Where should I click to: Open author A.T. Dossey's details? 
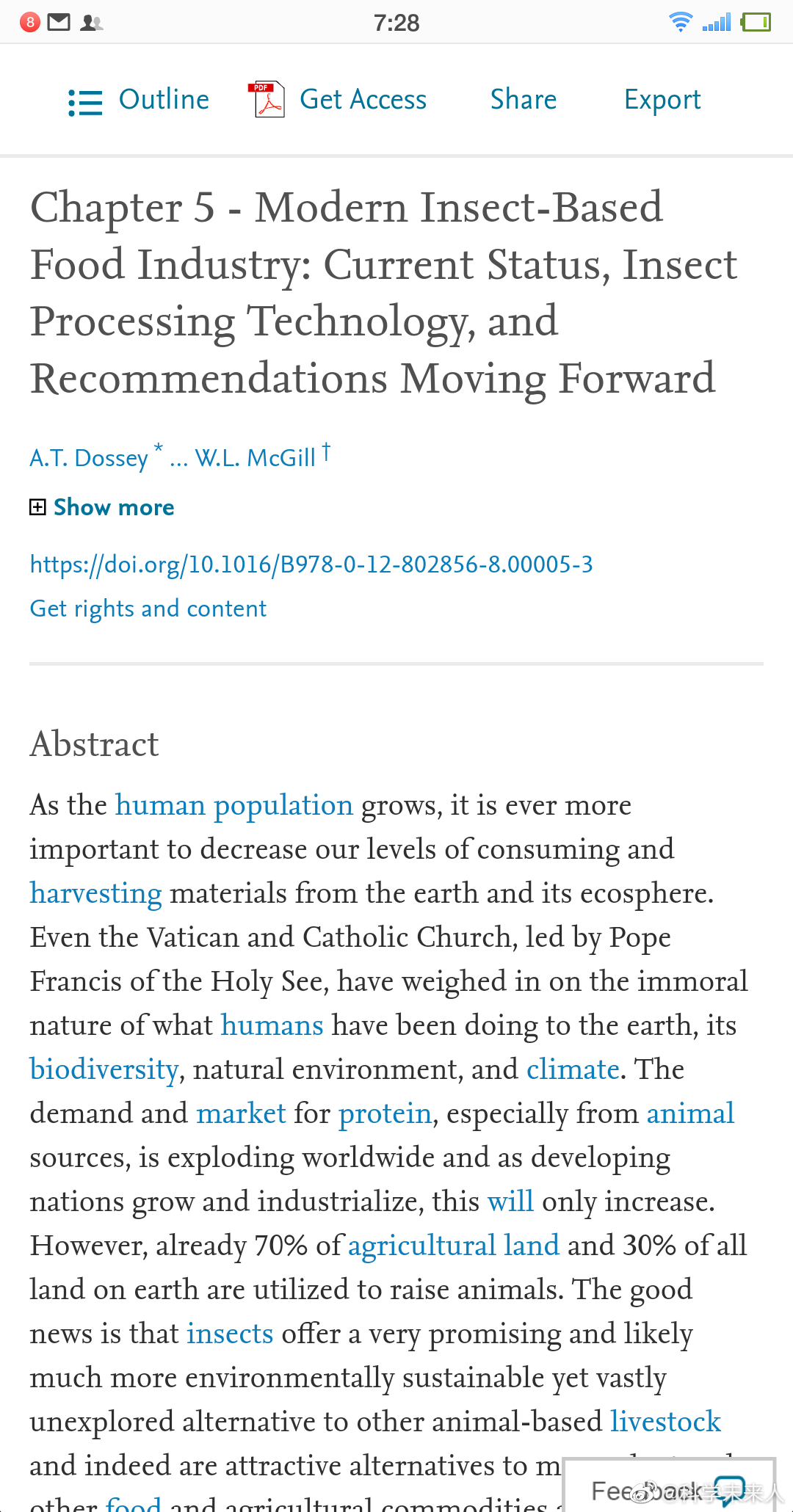coord(89,458)
